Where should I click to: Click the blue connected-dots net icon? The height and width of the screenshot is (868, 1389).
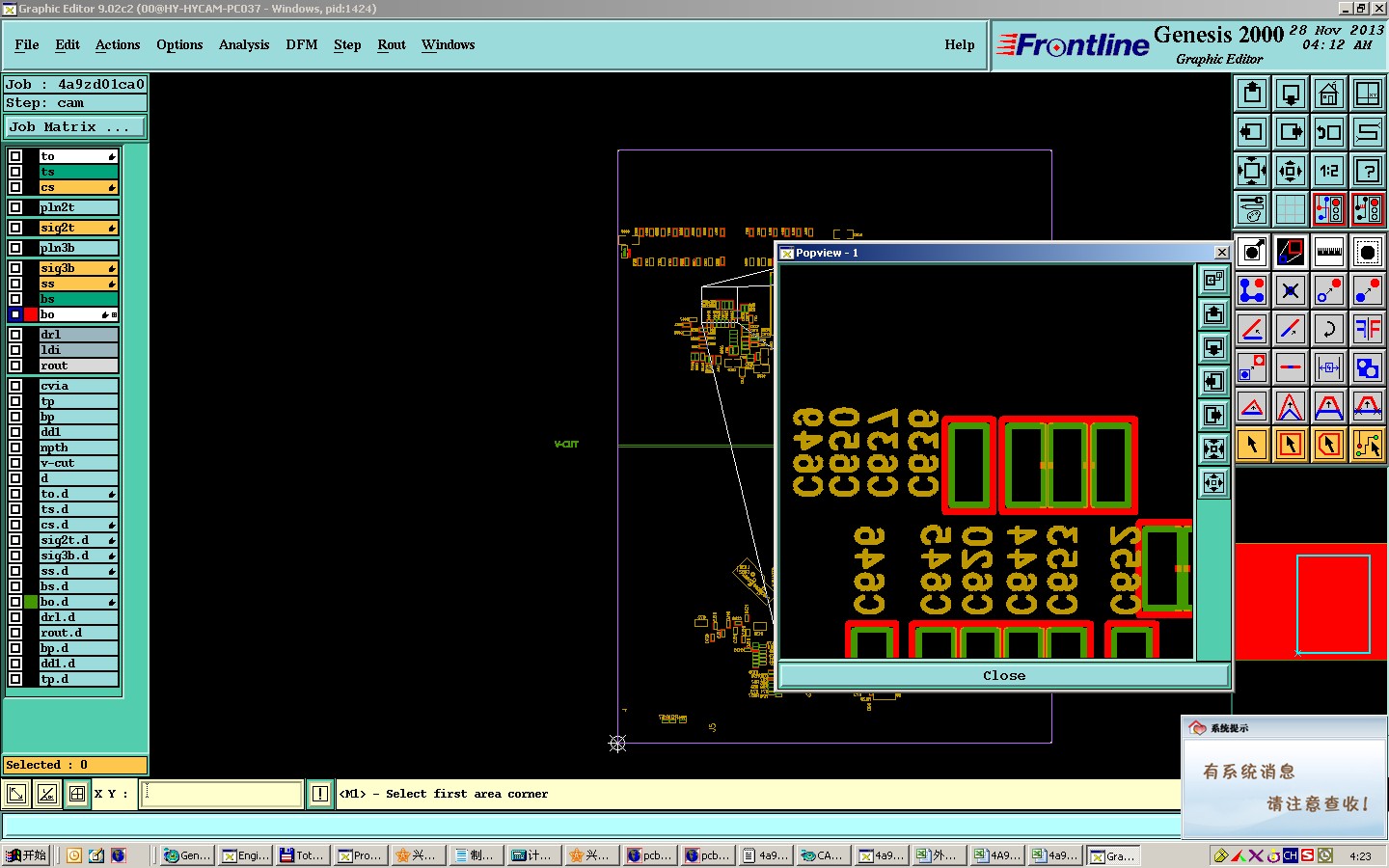(1252, 290)
